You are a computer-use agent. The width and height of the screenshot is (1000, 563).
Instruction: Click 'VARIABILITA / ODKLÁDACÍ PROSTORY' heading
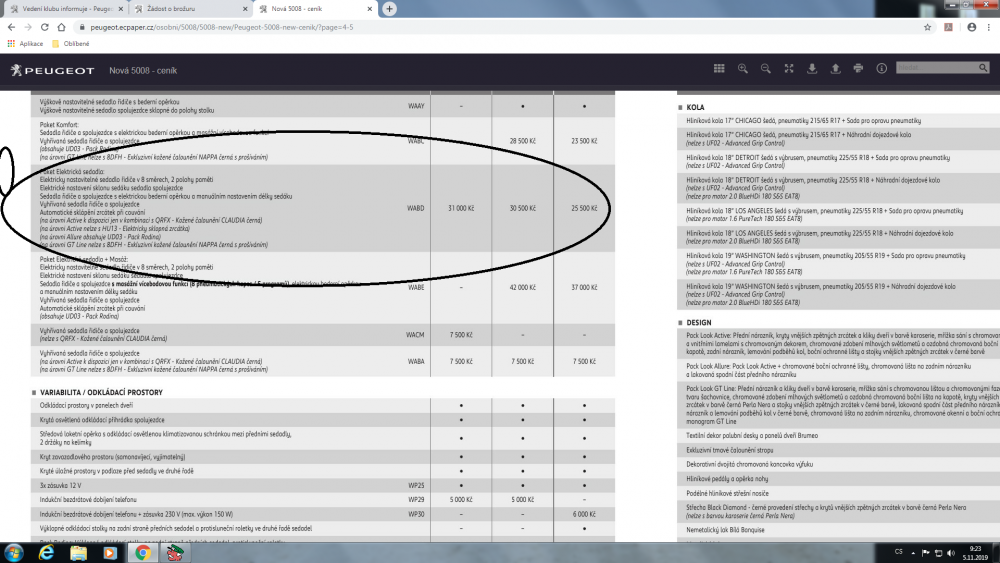coord(101,393)
